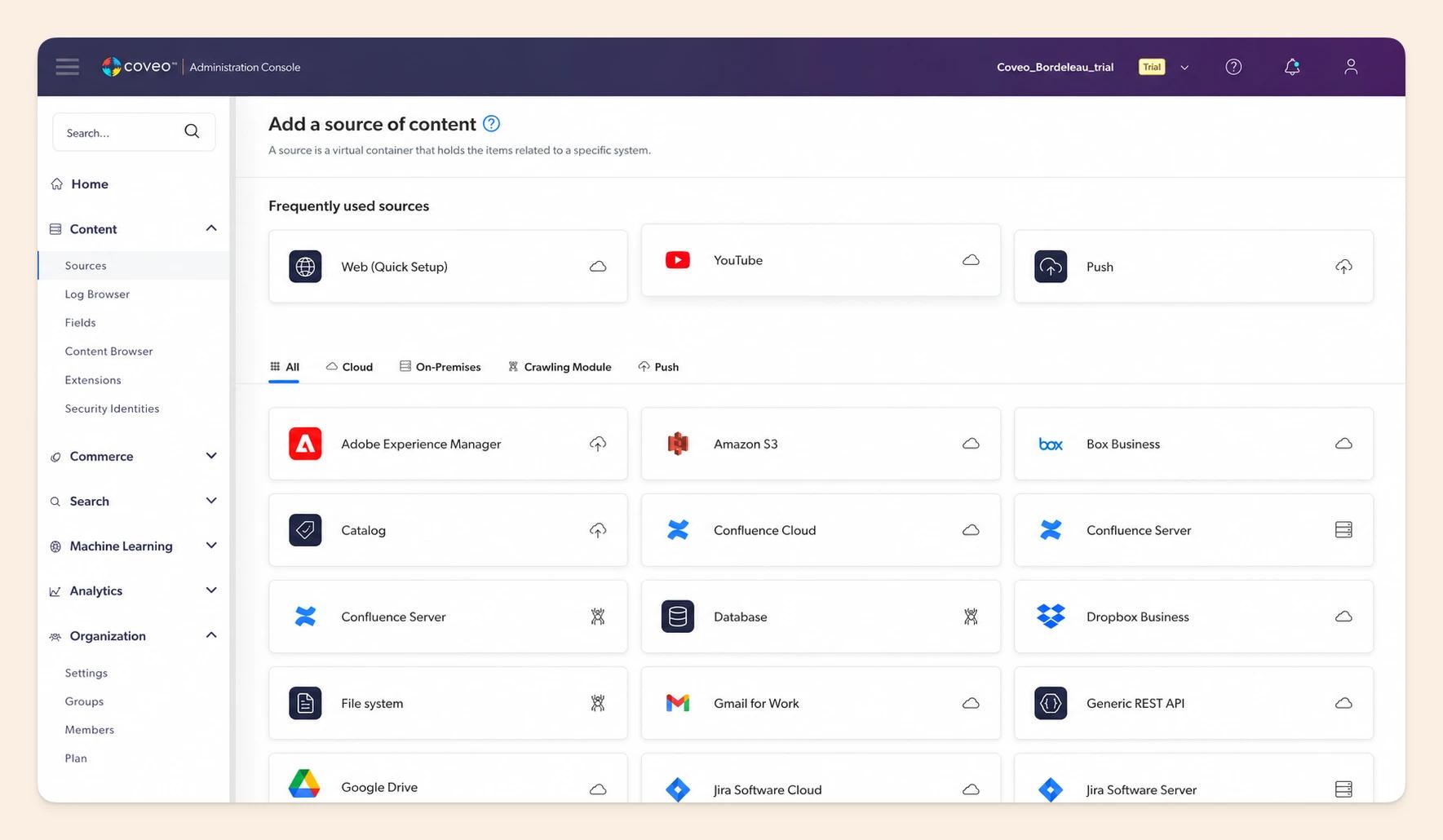Select the Jira Software Cloud source card
The width and height of the screenshot is (1443, 840).
tap(821, 778)
